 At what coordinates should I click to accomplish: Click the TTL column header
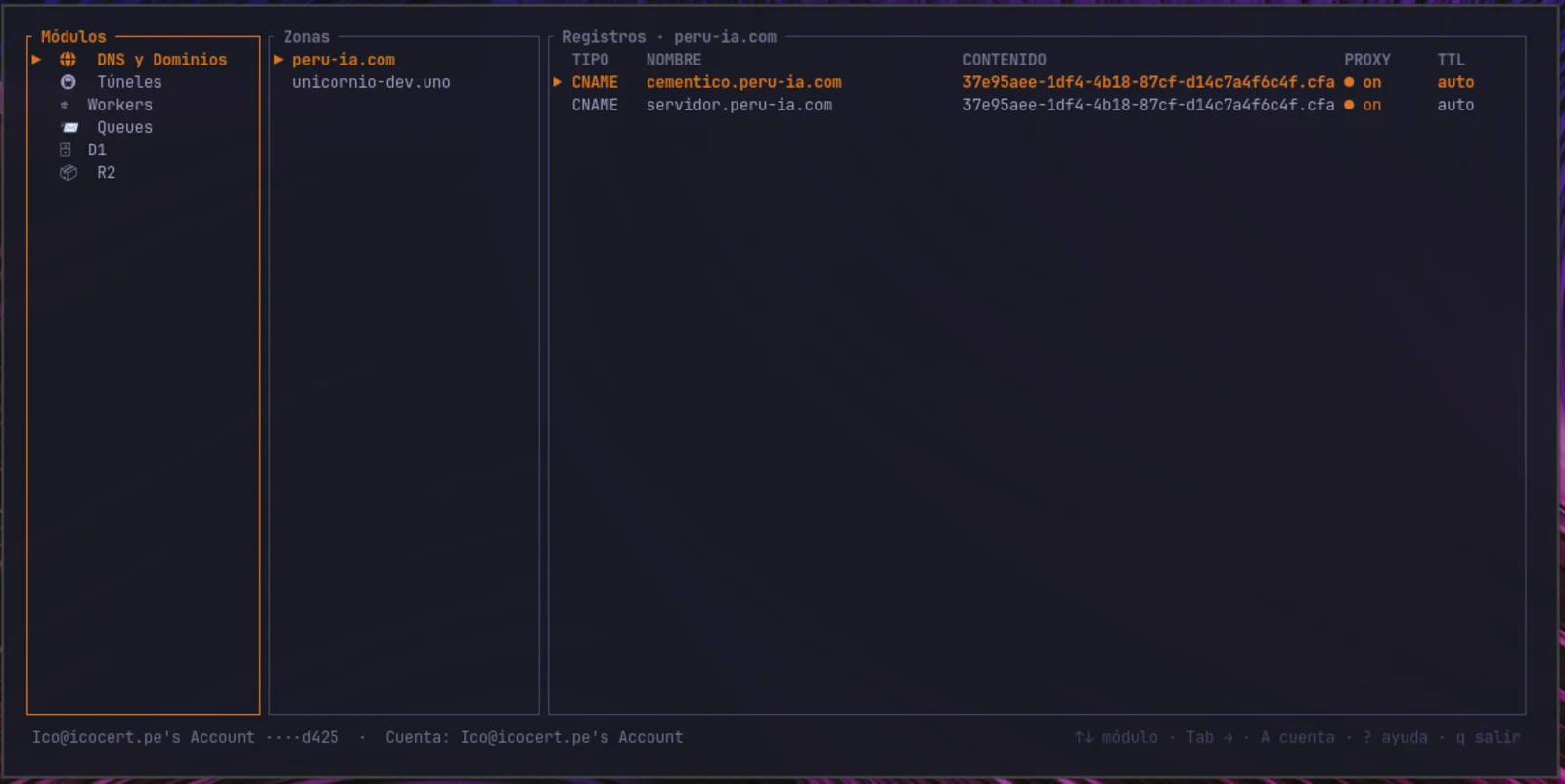(x=1451, y=60)
